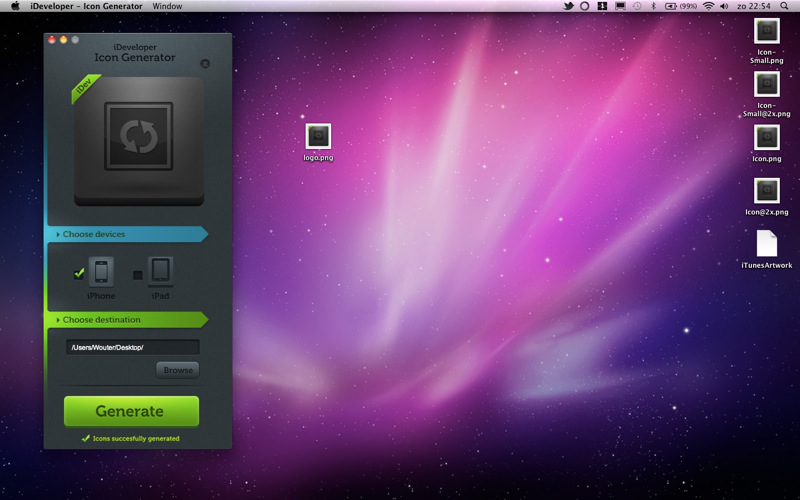Click the circle icon in menu bar
This screenshot has height=500, width=800.
[585, 6]
